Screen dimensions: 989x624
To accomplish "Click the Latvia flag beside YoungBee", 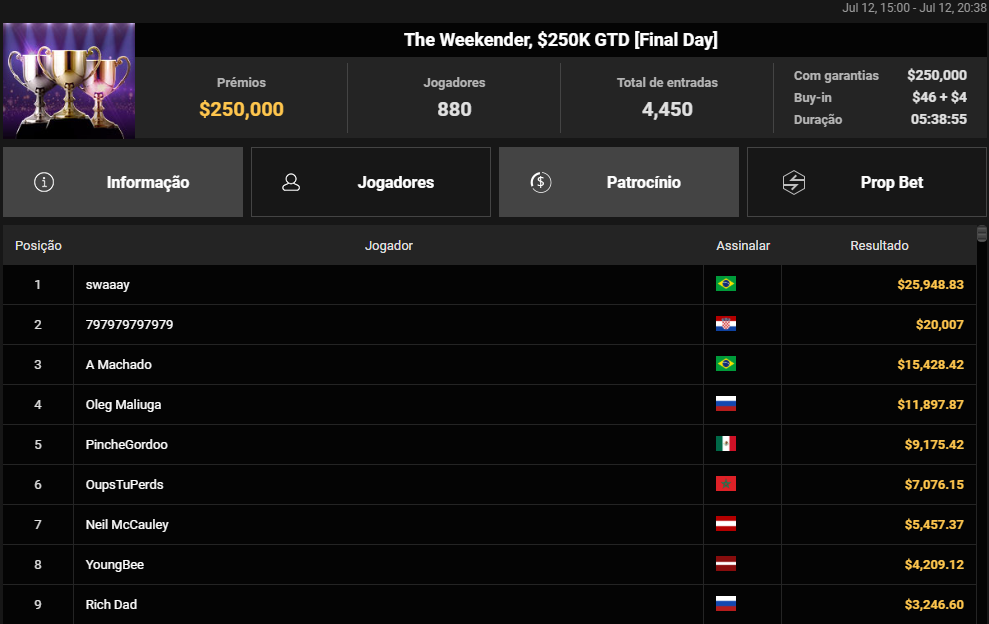I will [x=725, y=563].
